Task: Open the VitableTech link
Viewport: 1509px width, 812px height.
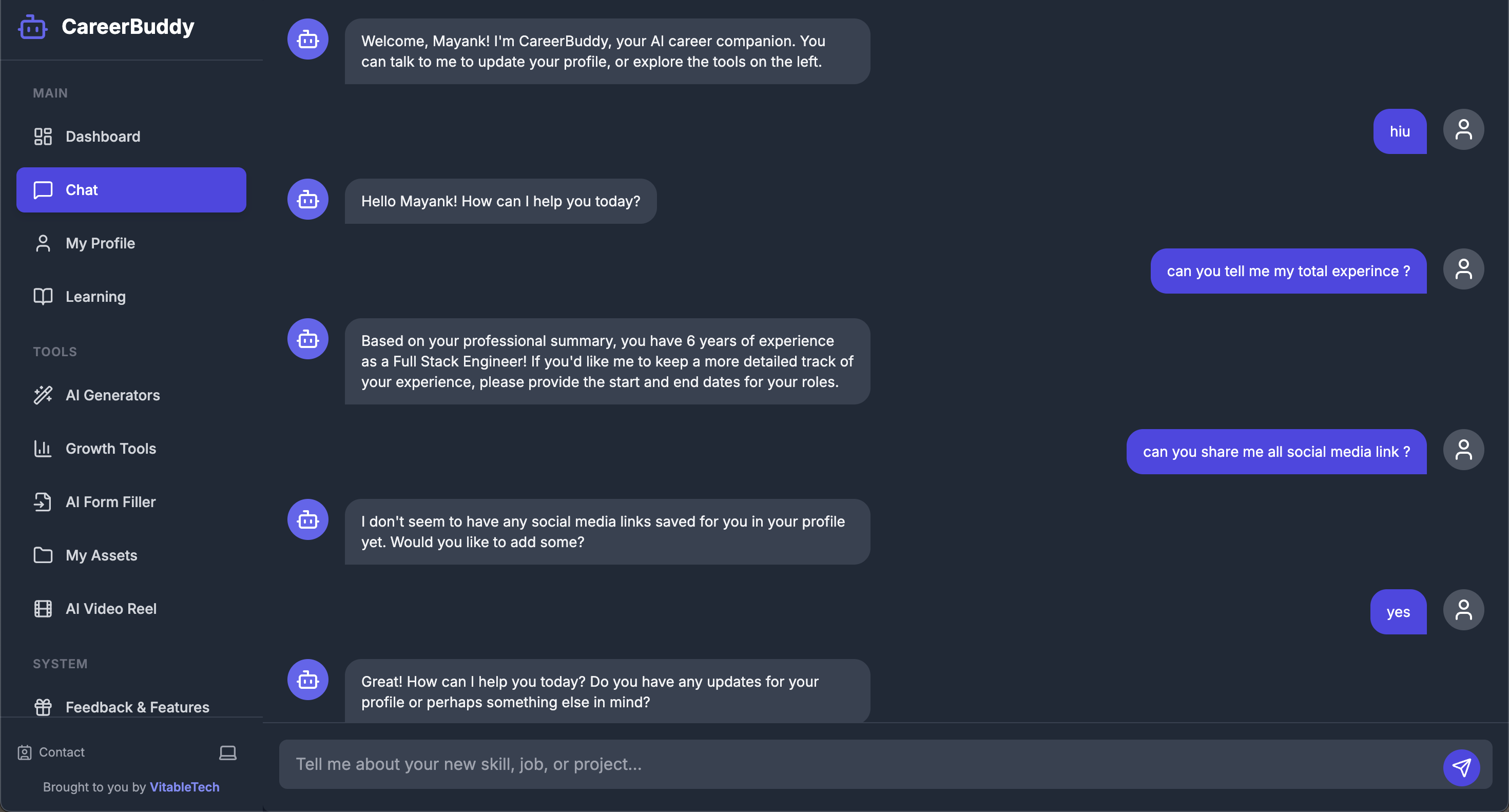Action: [185, 787]
